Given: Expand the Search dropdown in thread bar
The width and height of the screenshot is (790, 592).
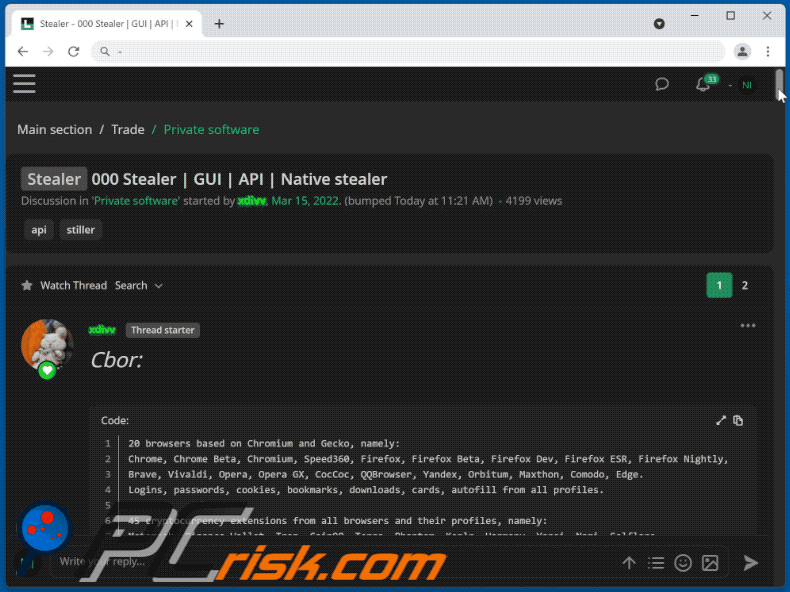Looking at the screenshot, I should (139, 286).
